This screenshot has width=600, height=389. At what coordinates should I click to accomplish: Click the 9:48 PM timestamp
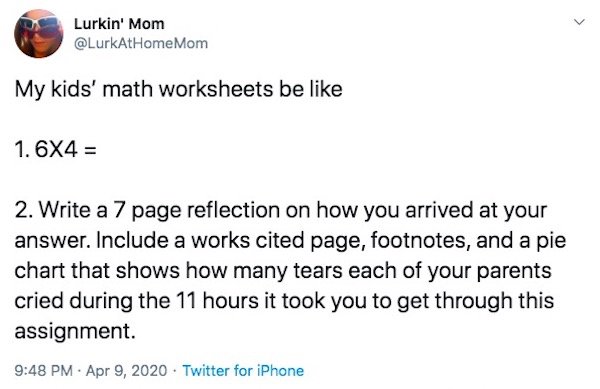[44, 371]
